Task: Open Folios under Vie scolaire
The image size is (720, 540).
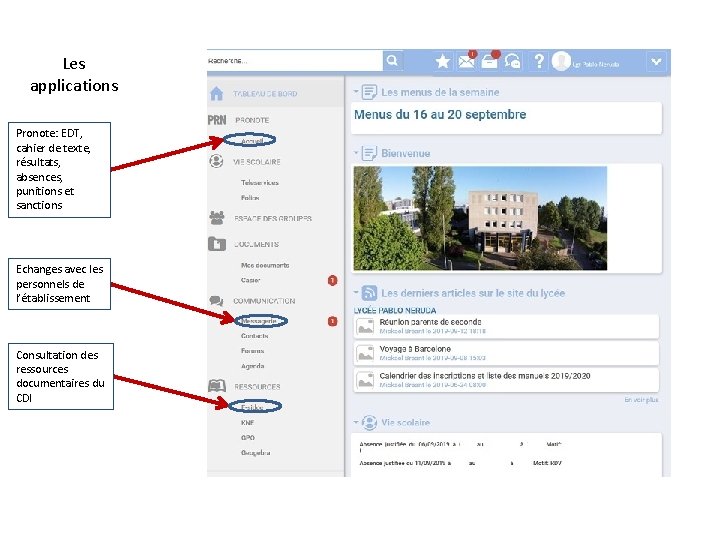Action: tap(250, 197)
